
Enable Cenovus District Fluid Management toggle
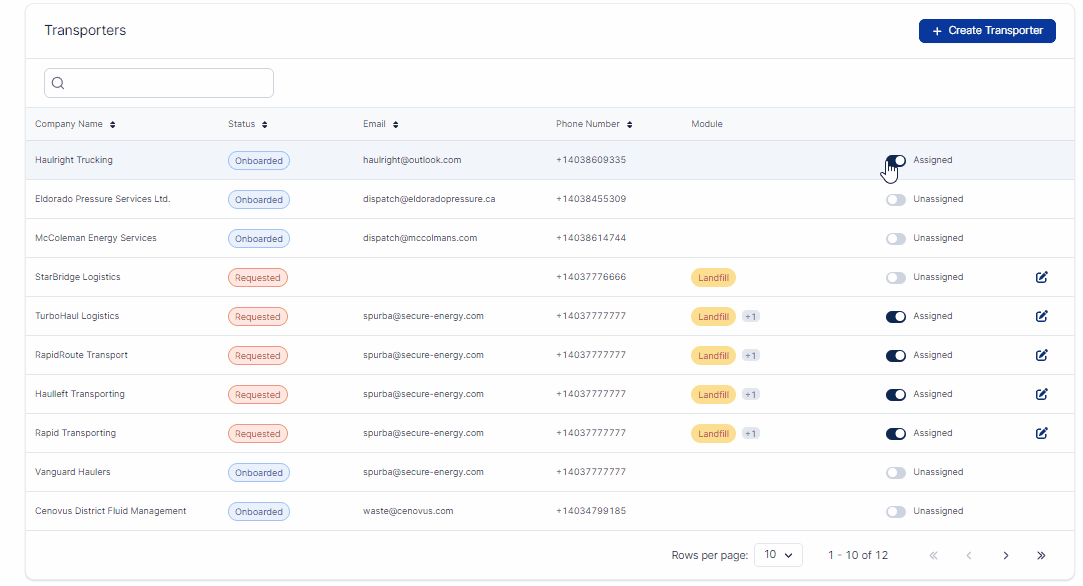(x=896, y=511)
